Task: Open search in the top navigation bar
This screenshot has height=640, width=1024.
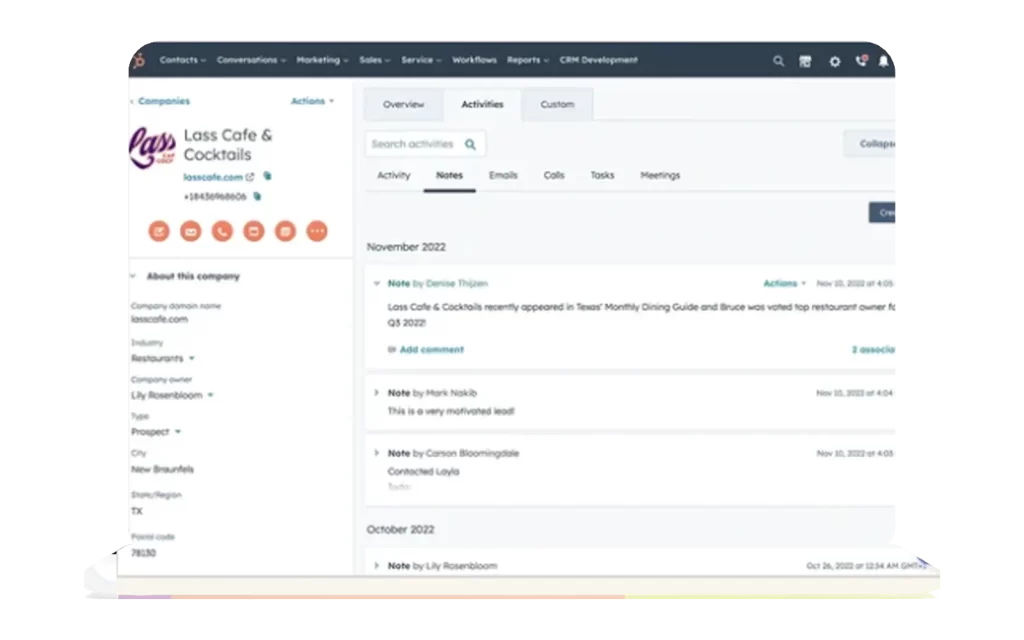Action: 779,60
